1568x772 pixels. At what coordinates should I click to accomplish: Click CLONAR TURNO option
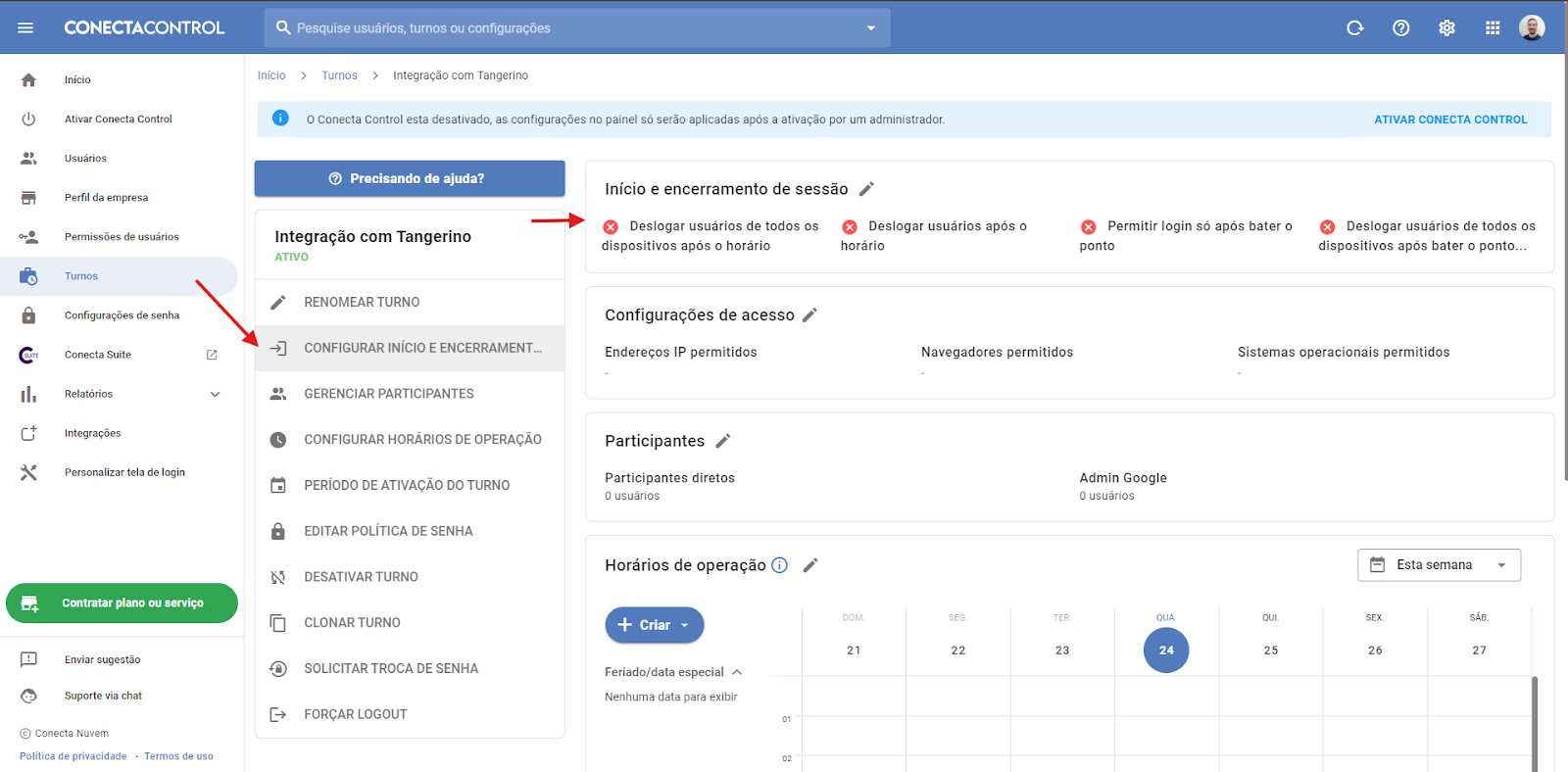[x=410, y=623]
